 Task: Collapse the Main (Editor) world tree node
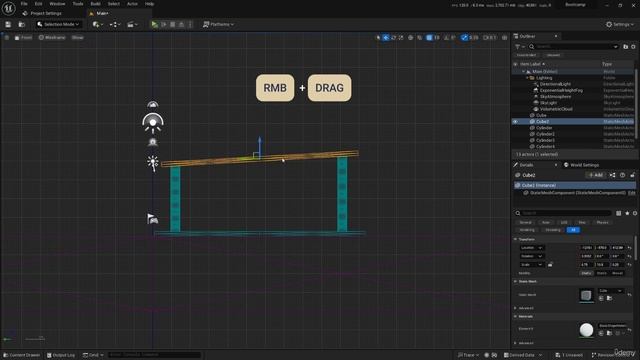[524, 71]
